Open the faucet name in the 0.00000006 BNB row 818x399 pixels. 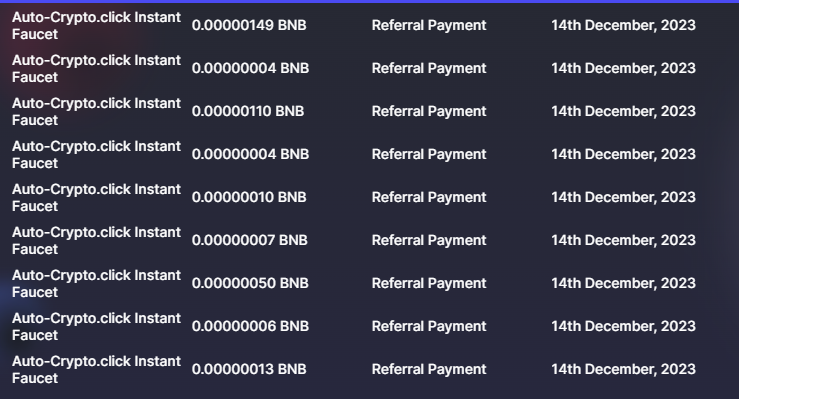97,327
